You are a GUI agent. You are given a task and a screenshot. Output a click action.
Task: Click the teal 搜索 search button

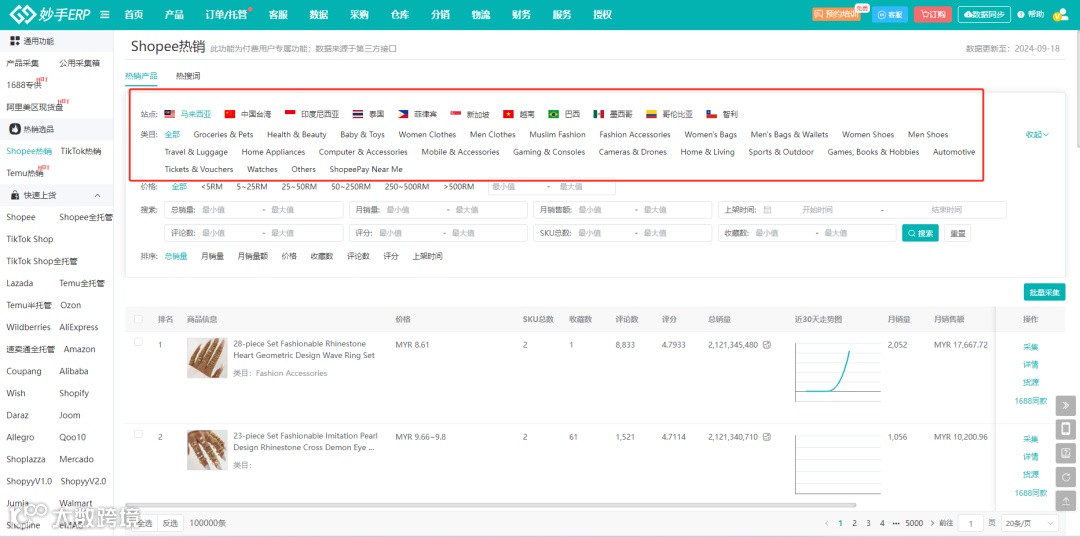(x=920, y=233)
